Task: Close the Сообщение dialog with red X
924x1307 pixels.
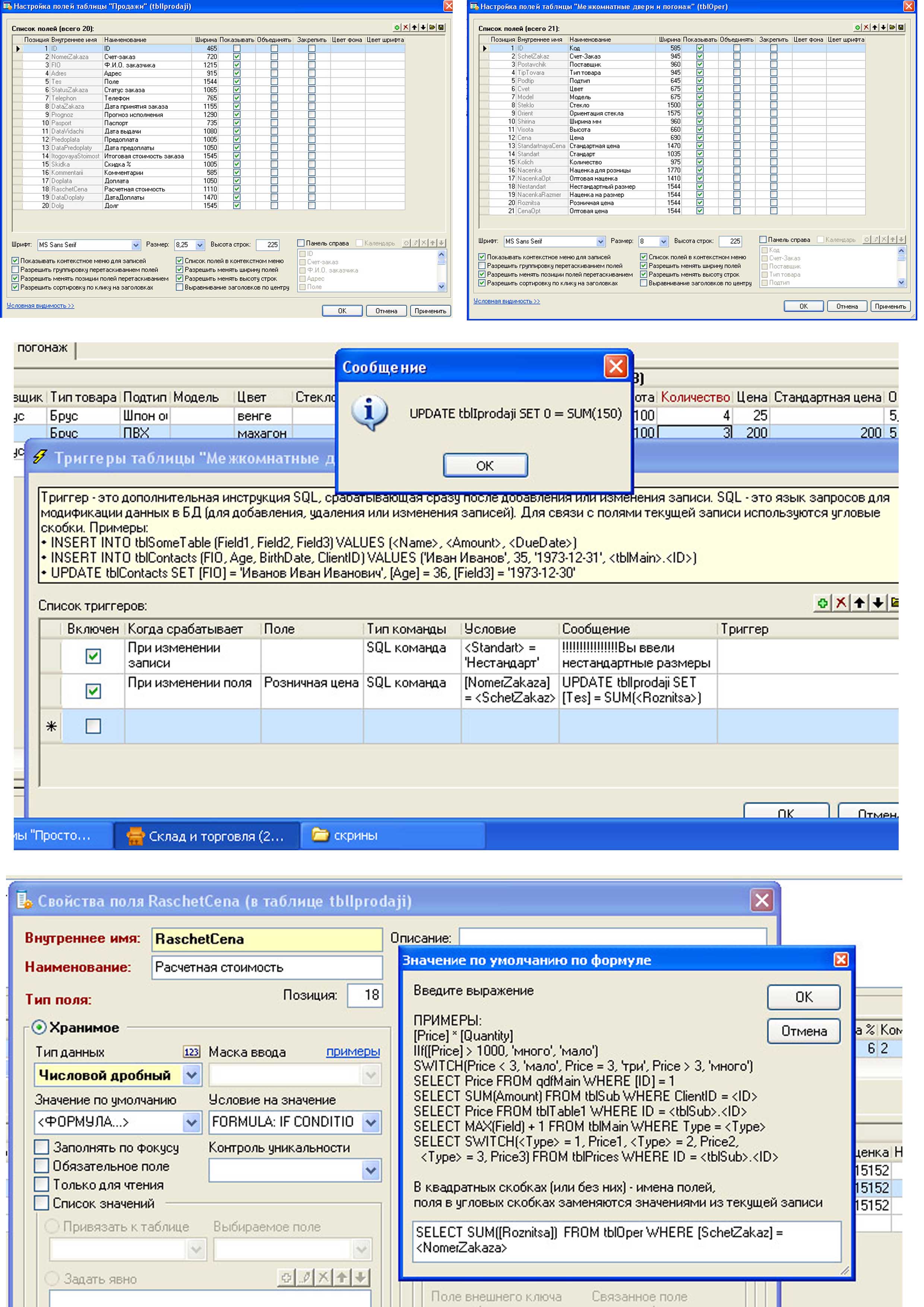Action: click(x=616, y=367)
